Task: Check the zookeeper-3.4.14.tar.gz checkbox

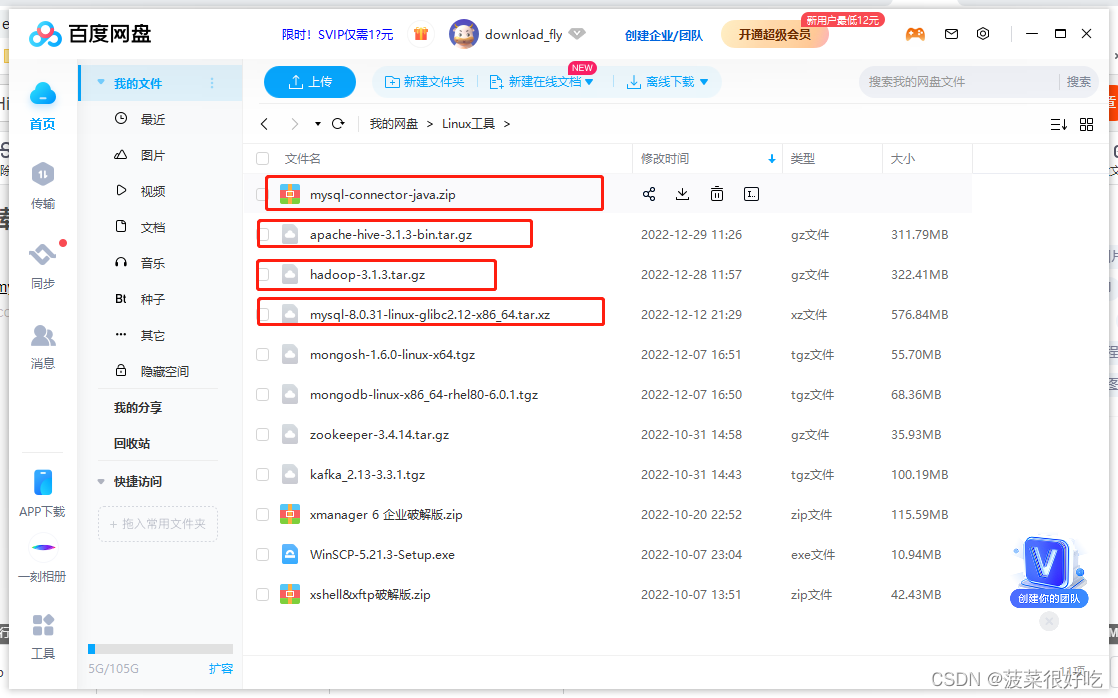Action: click(x=262, y=434)
